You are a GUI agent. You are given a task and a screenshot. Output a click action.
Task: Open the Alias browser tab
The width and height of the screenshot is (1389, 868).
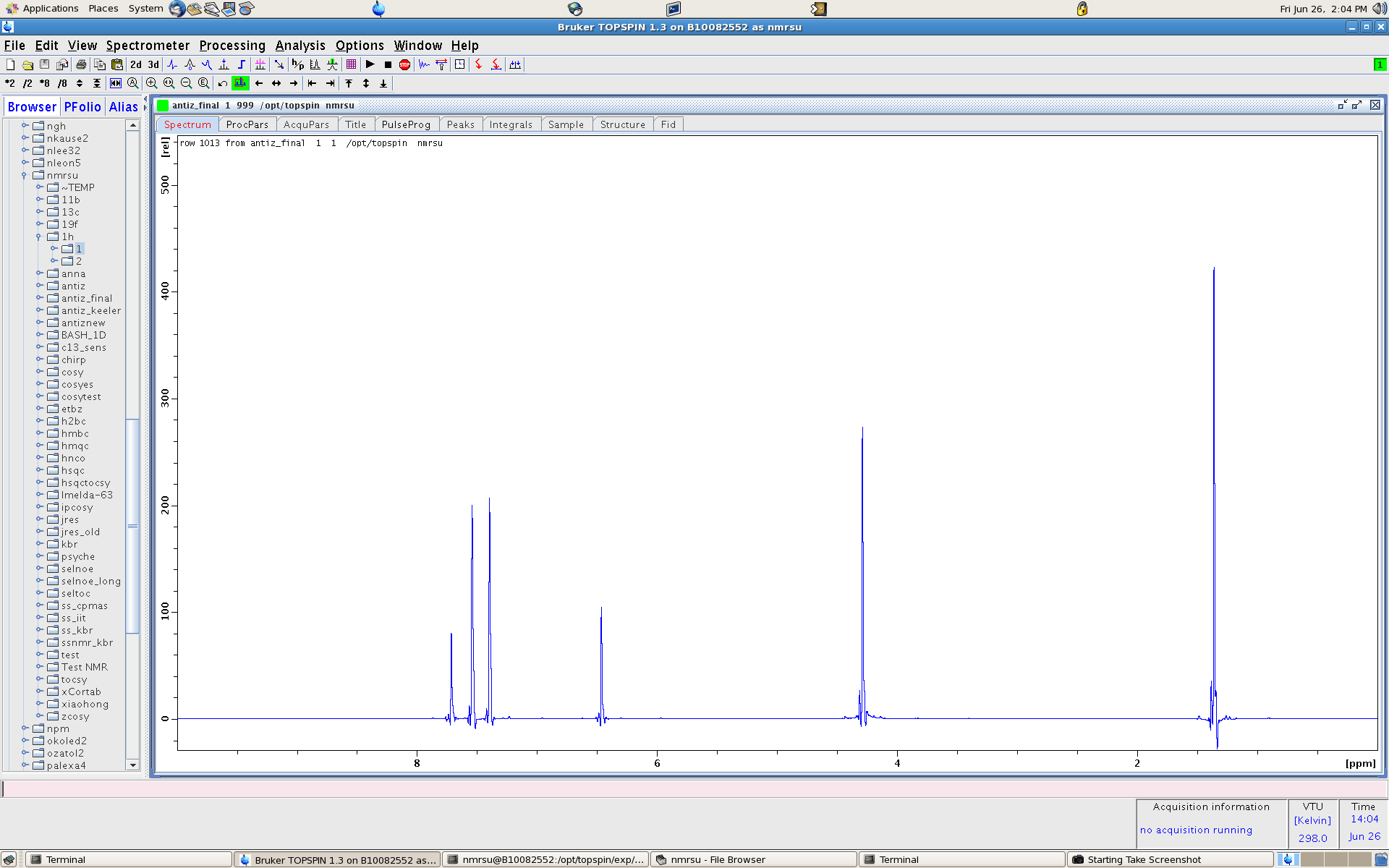(124, 107)
